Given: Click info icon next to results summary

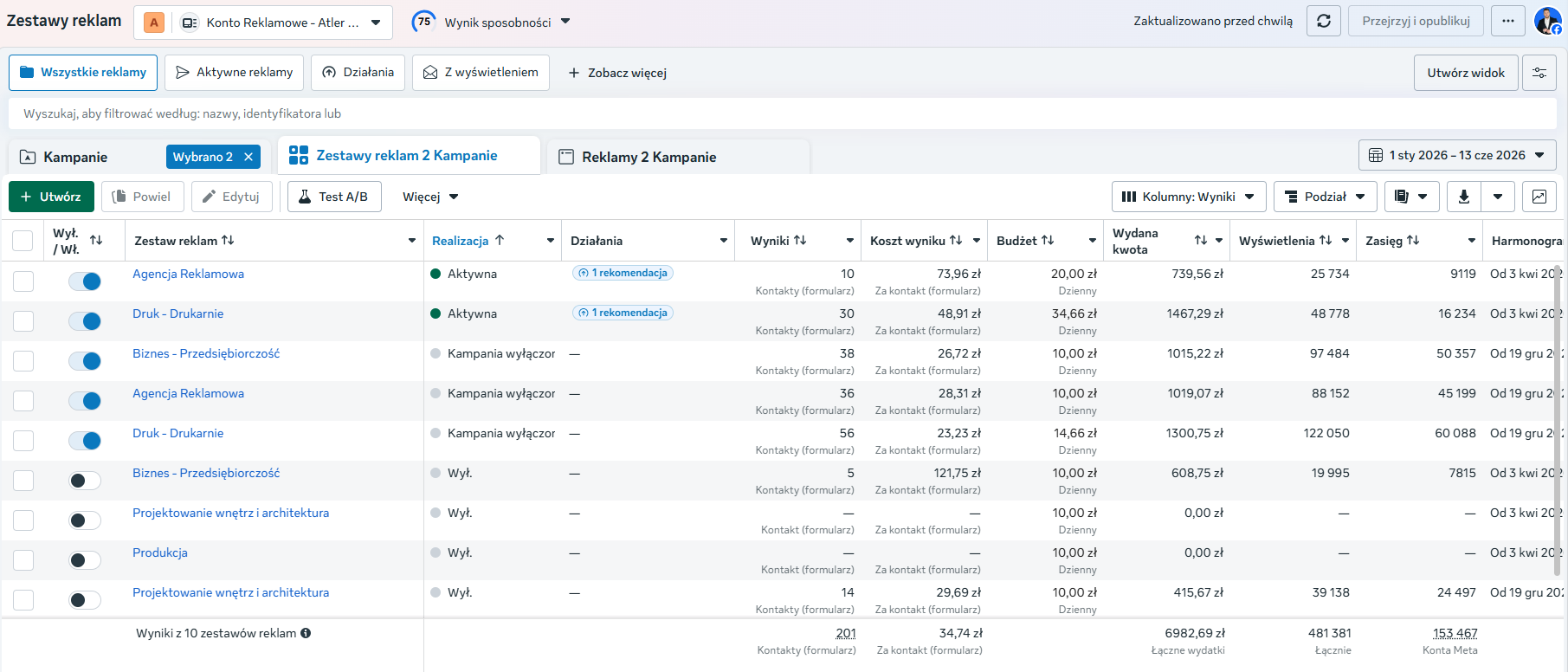Looking at the screenshot, I should coord(306,633).
